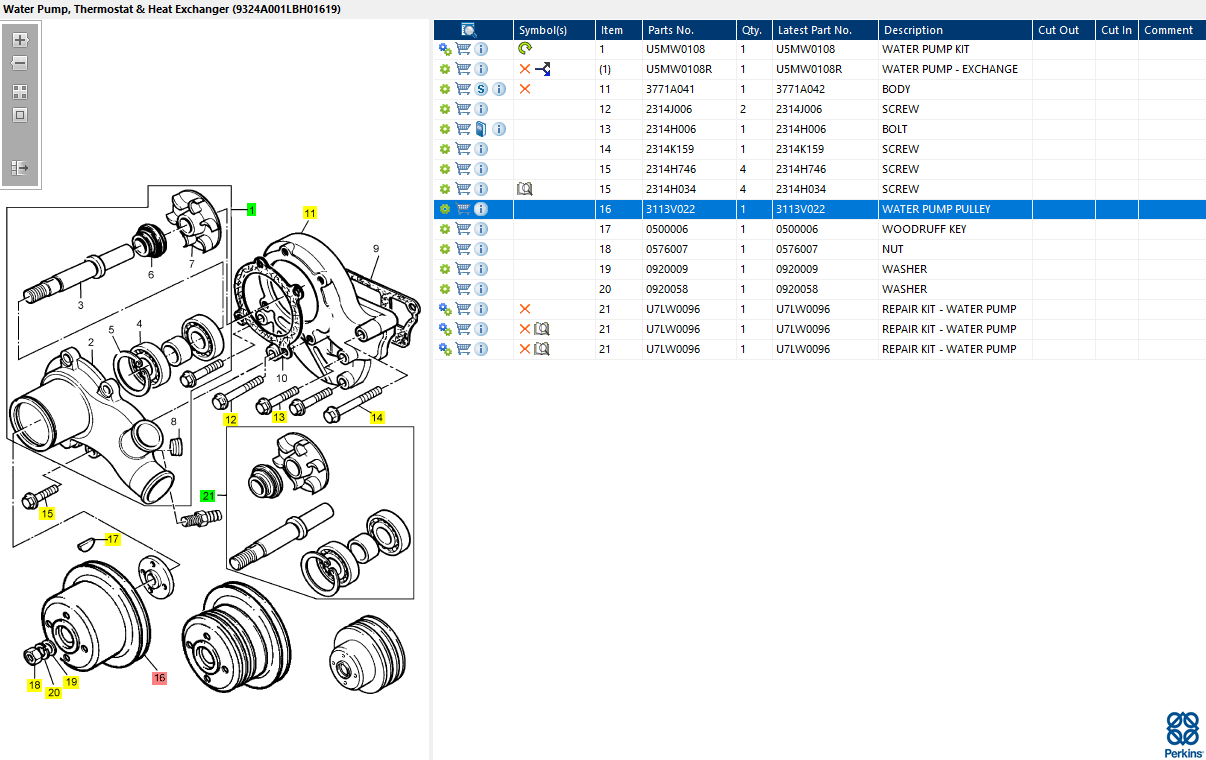Click the Cut In column header
The height and width of the screenshot is (760, 1206).
[x=1117, y=30]
